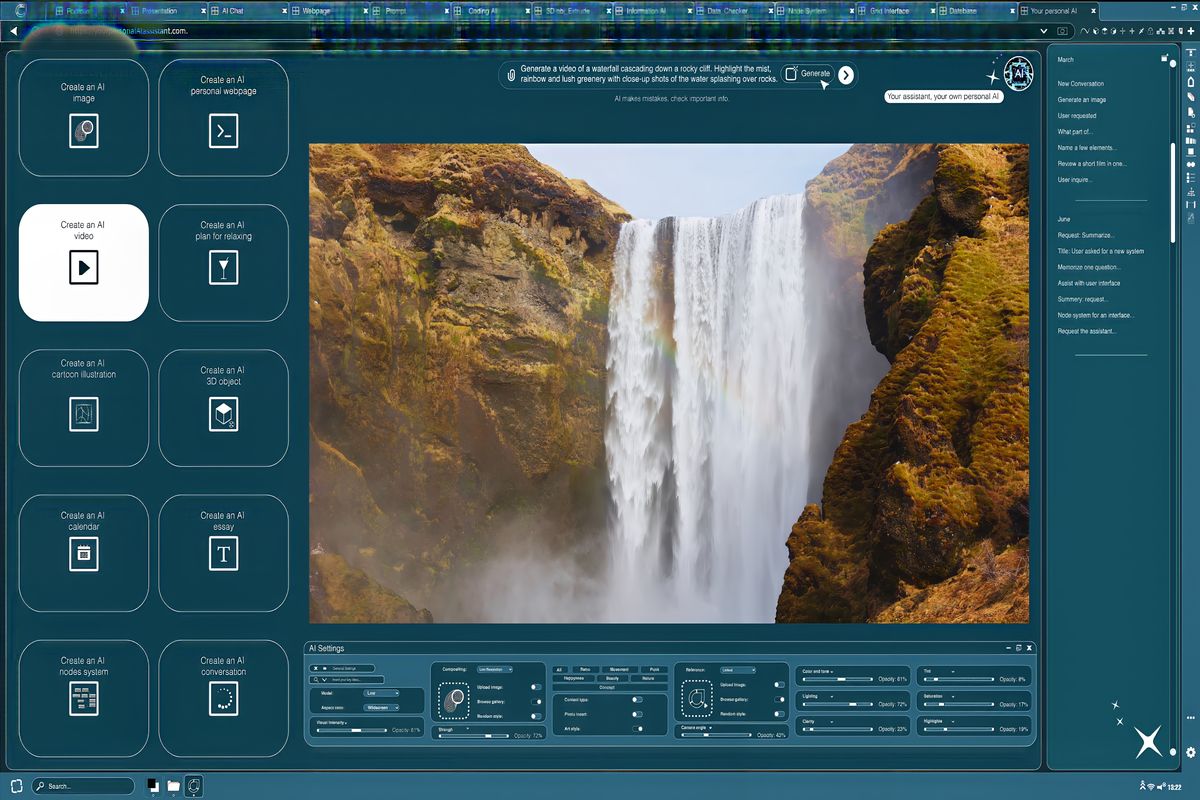Image resolution: width=1200 pixels, height=800 pixels.
Task: Open the Create an AI video tool
Action: tap(83, 262)
